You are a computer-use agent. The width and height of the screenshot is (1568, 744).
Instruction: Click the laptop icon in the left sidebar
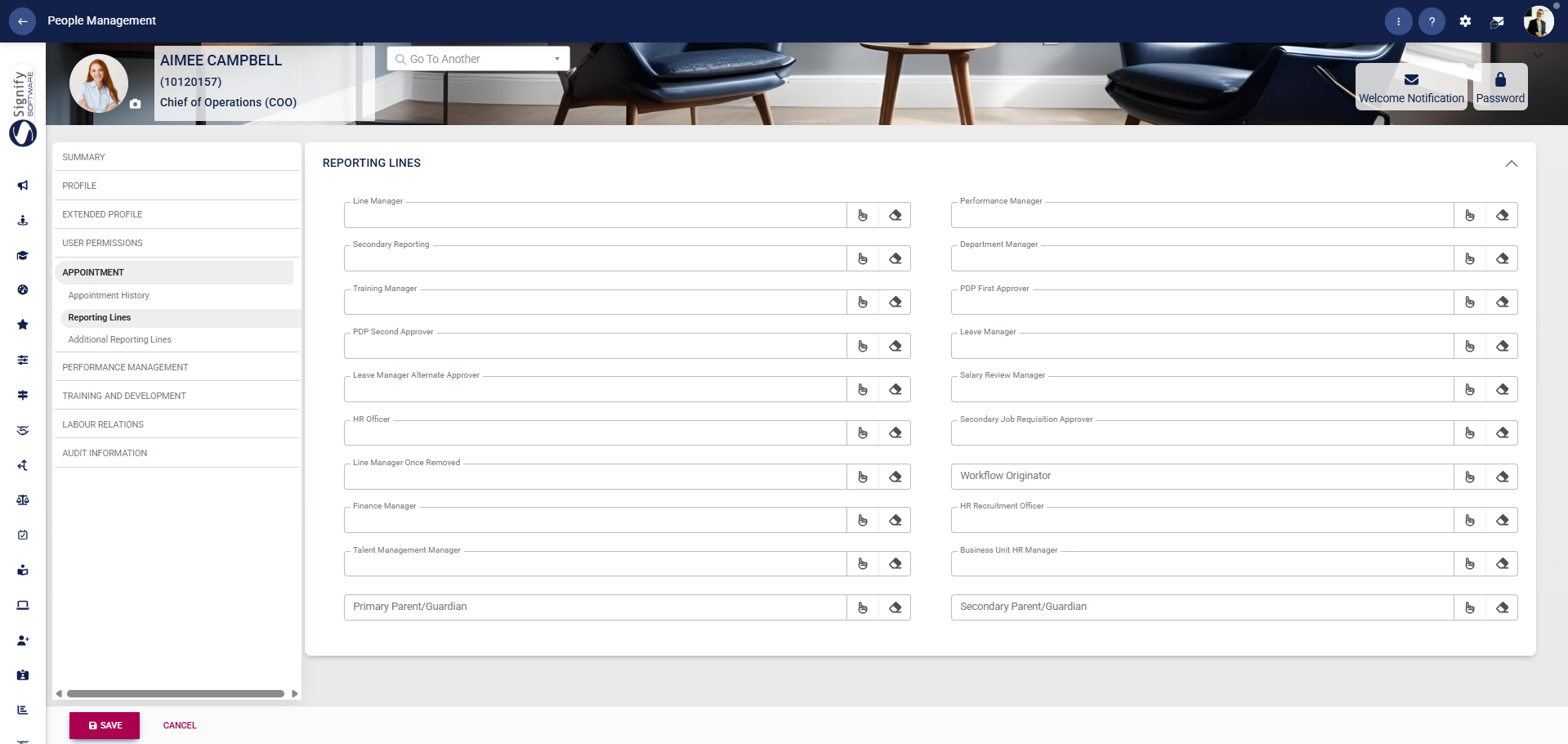click(22, 605)
